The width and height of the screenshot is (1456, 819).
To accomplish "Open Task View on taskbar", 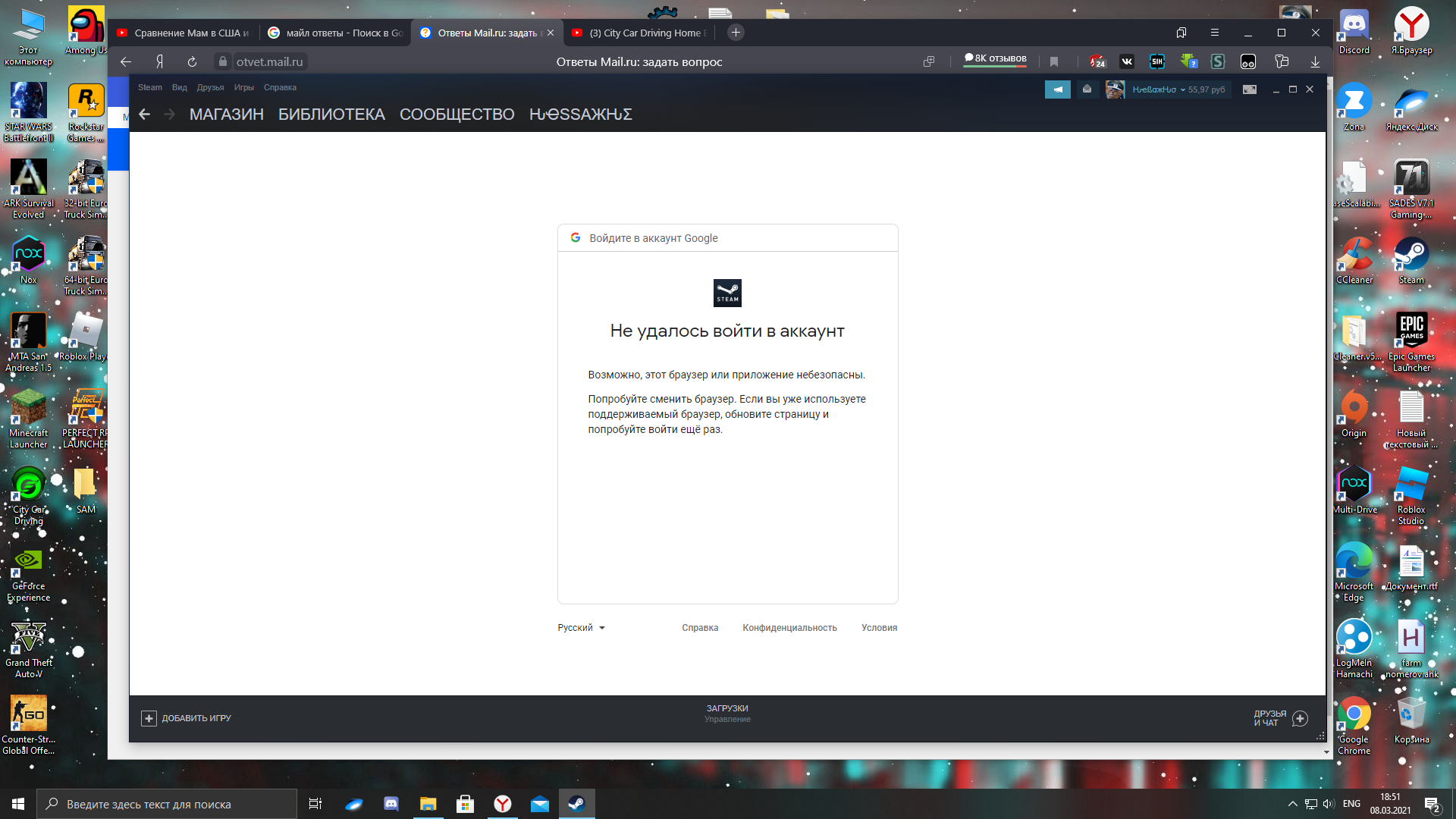I will 315,804.
